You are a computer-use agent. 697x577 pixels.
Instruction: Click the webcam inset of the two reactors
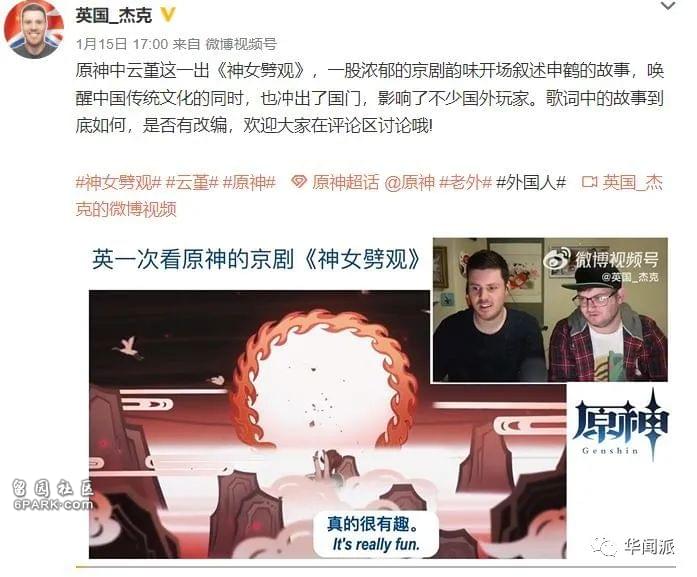(x=550, y=309)
